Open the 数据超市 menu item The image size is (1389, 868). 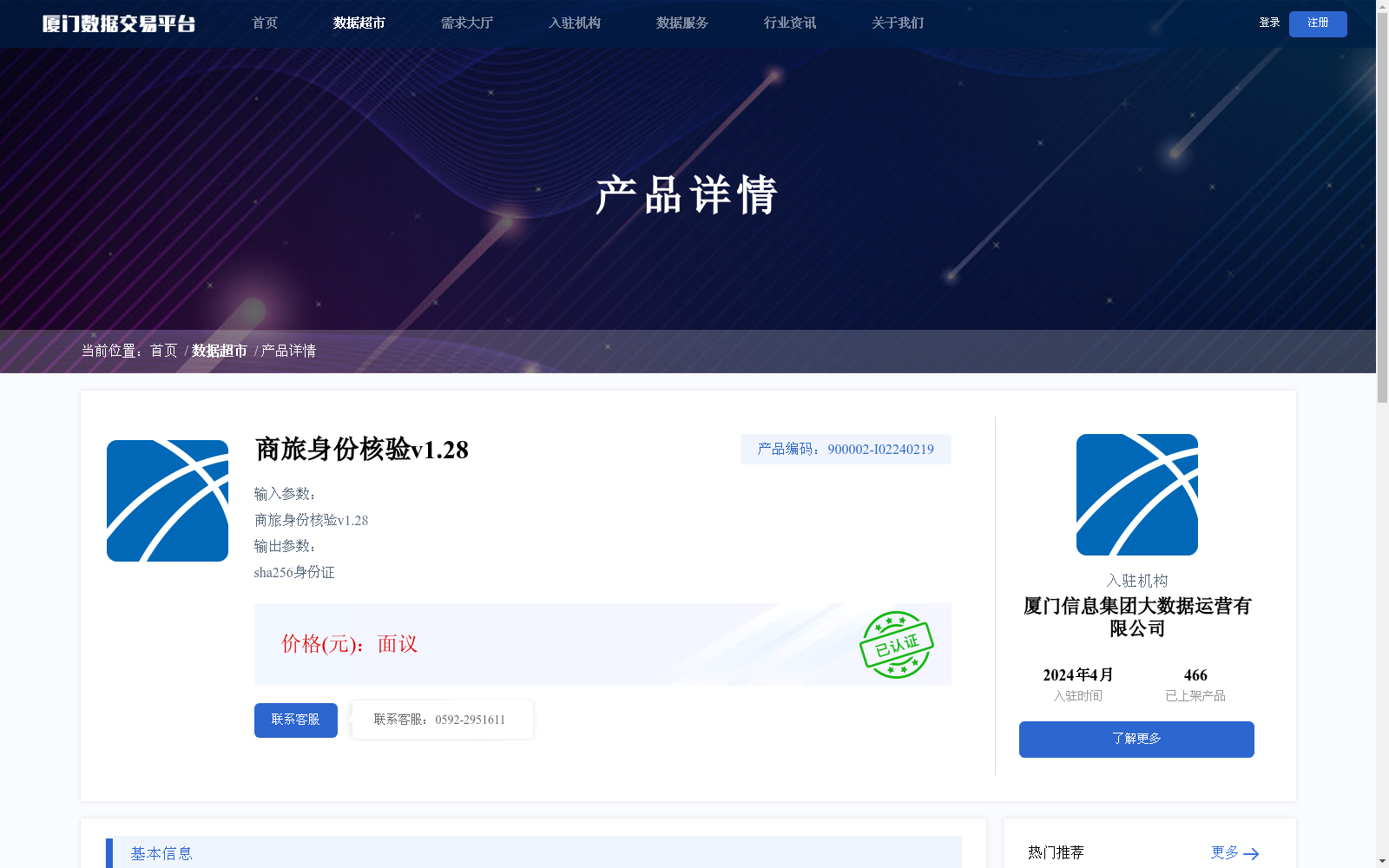pos(358,23)
